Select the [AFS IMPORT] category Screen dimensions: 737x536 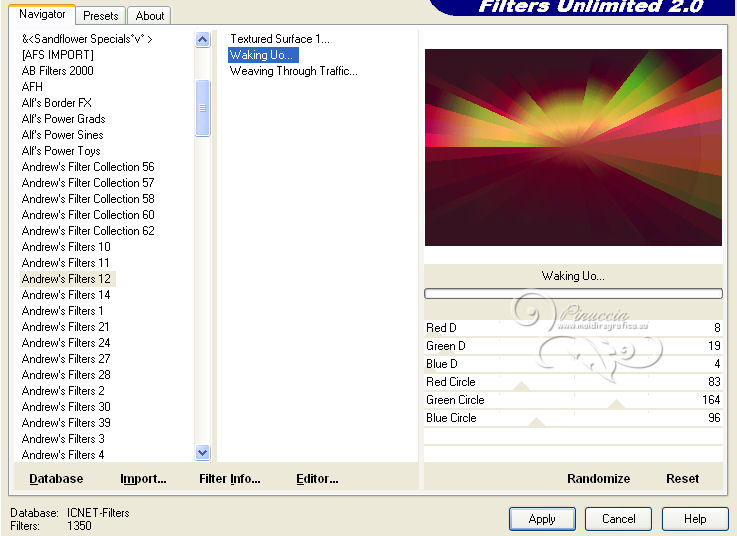(57, 55)
